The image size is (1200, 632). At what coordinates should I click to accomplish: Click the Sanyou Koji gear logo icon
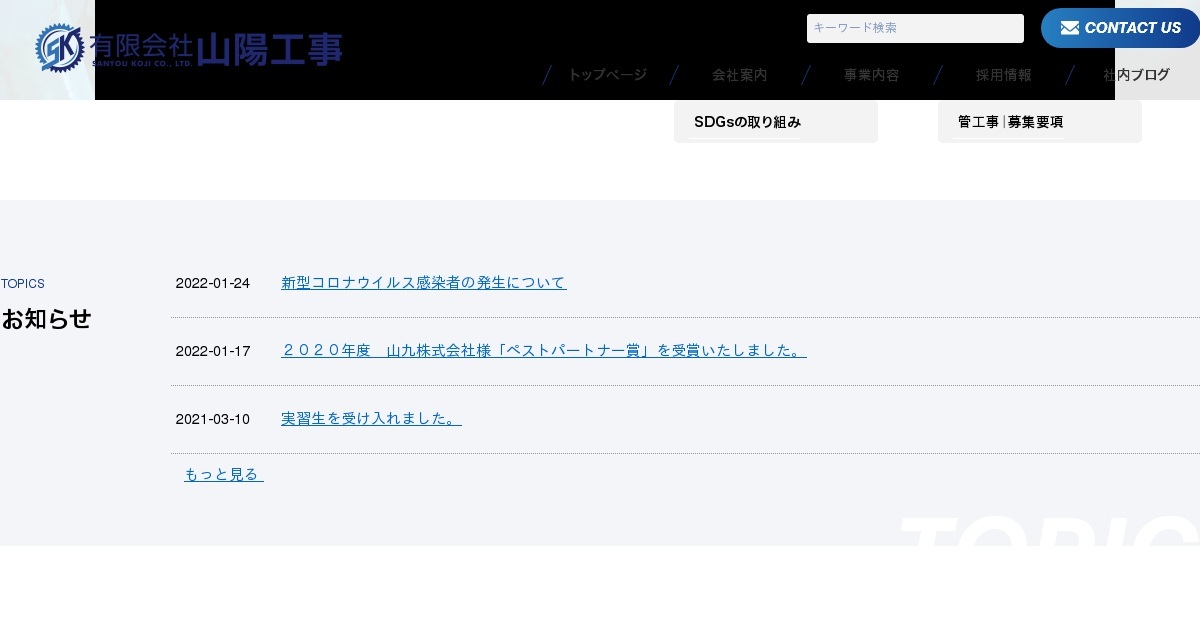[x=60, y=48]
